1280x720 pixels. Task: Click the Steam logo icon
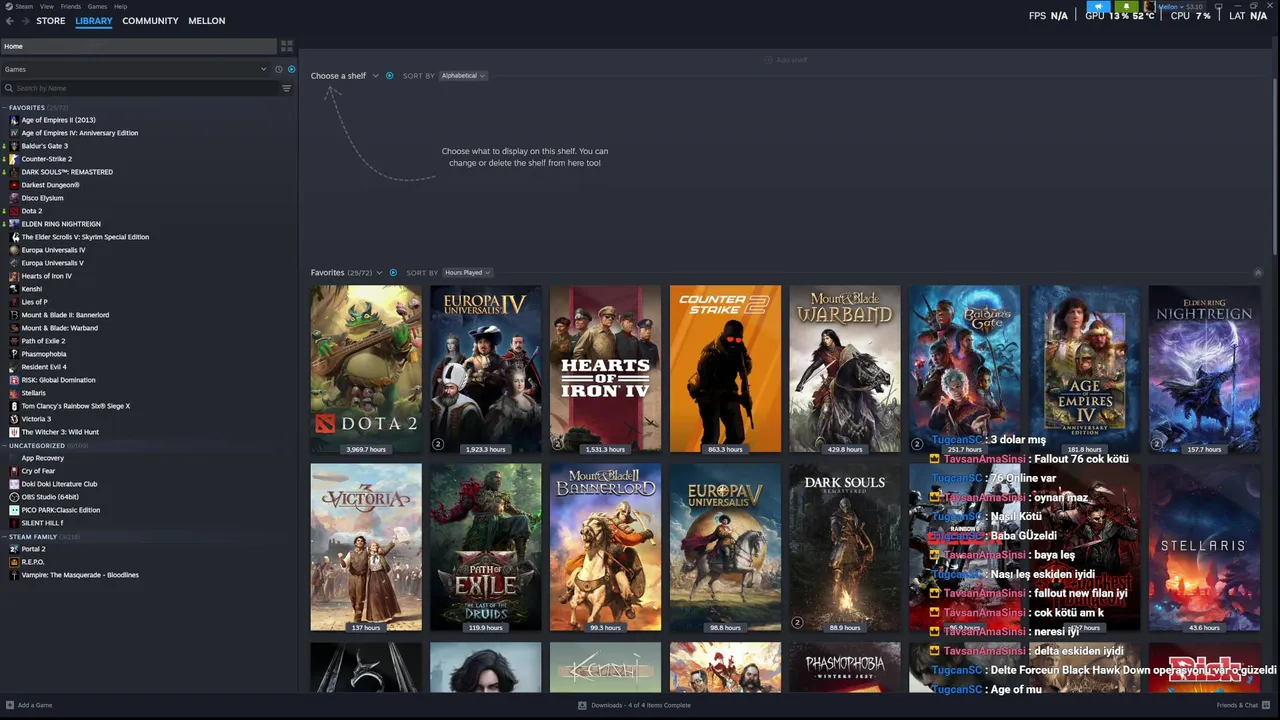(x=8, y=6)
